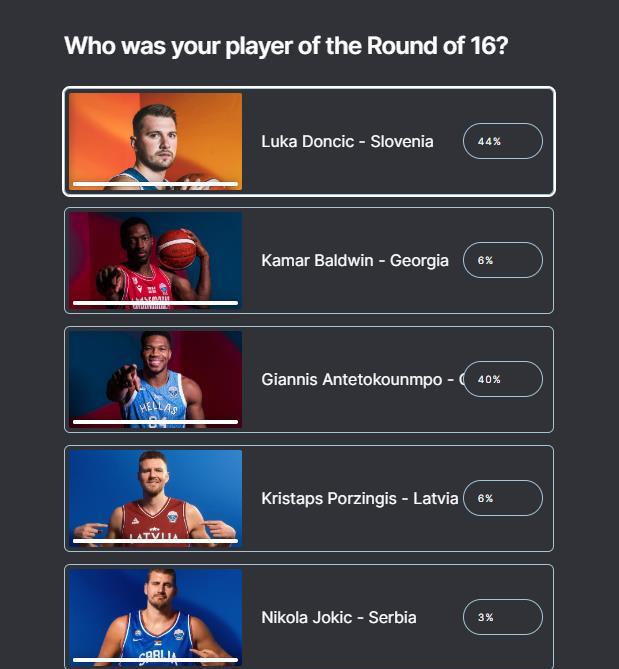Screen dimensions: 619x669
Task: Click the white bar under Doncic's photo
Action: 155,184
